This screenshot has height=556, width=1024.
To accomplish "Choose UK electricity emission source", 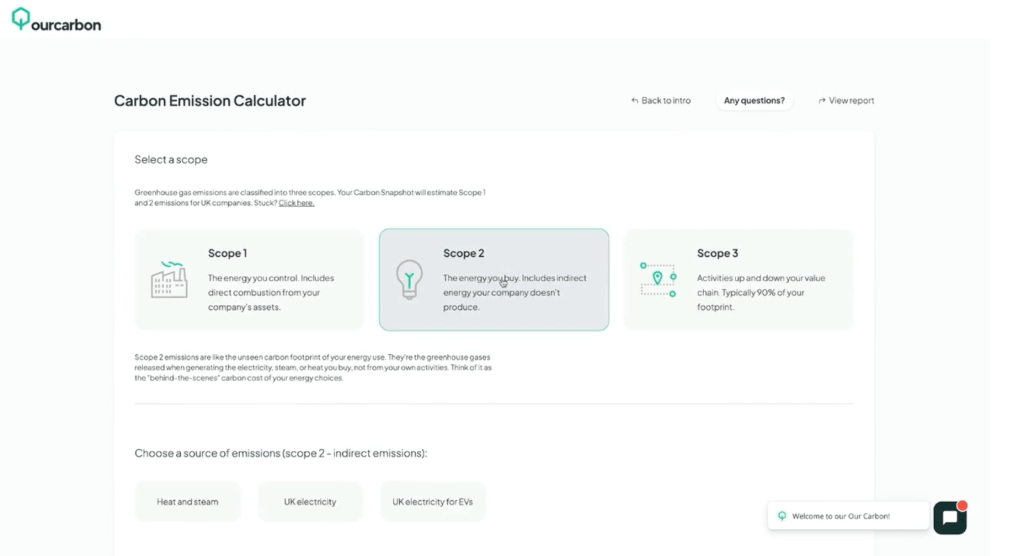I will [x=310, y=501].
